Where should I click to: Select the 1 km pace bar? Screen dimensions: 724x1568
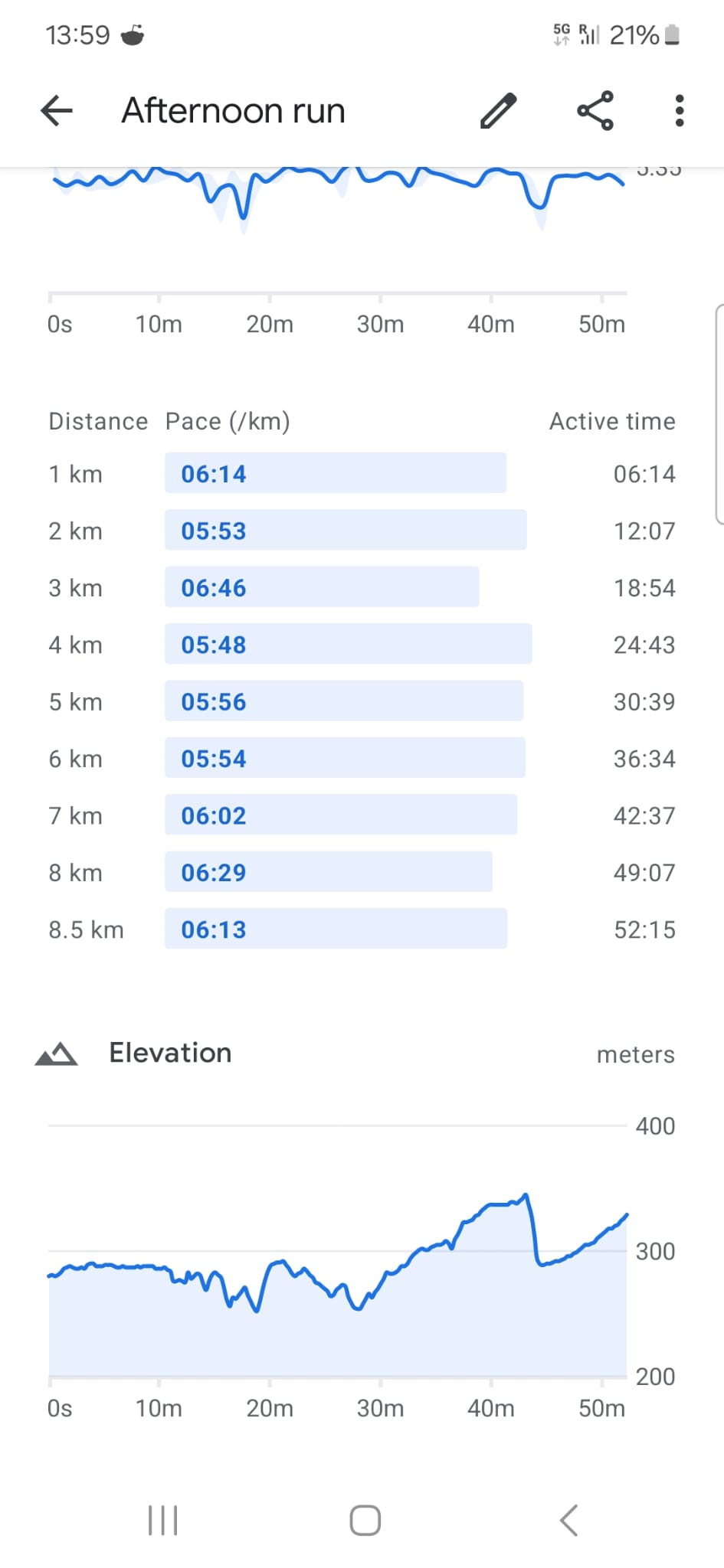point(335,474)
